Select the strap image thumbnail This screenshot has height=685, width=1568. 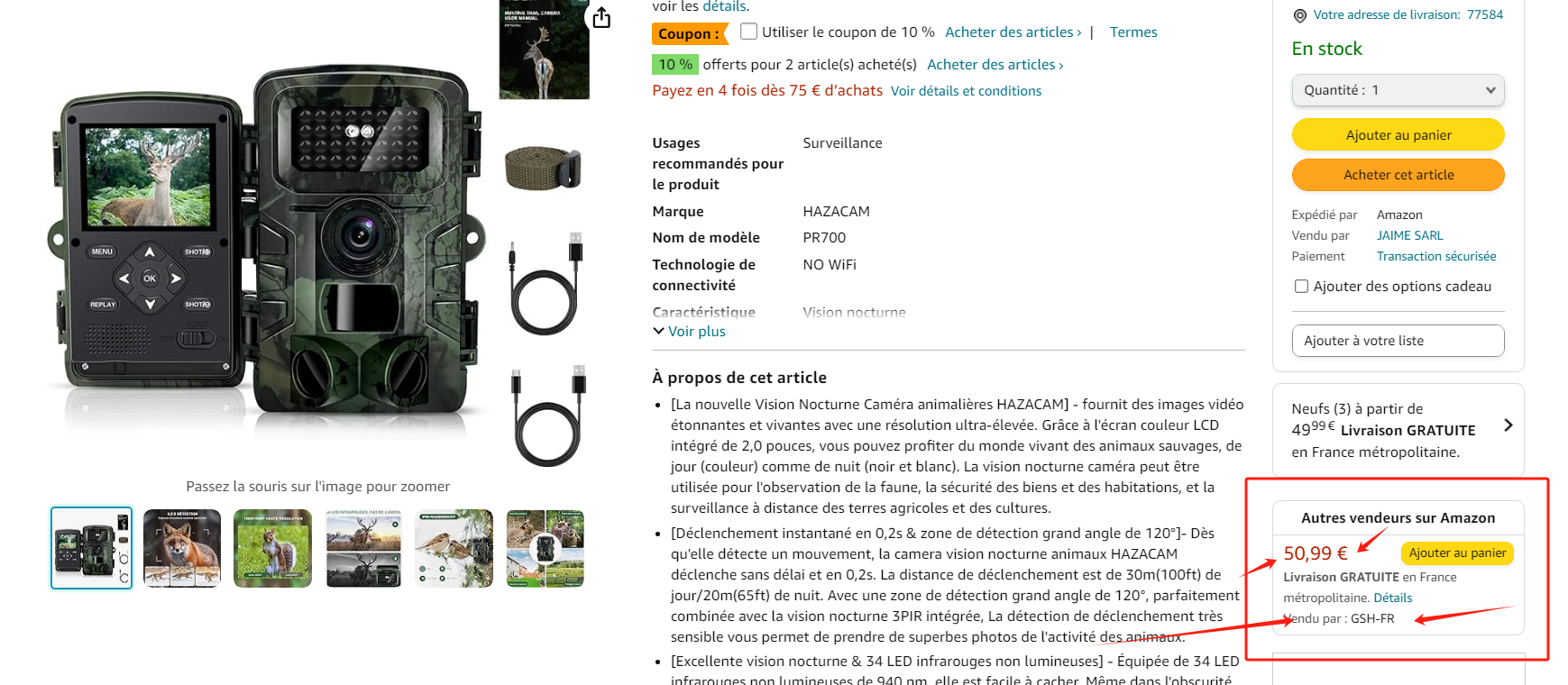[544, 168]
